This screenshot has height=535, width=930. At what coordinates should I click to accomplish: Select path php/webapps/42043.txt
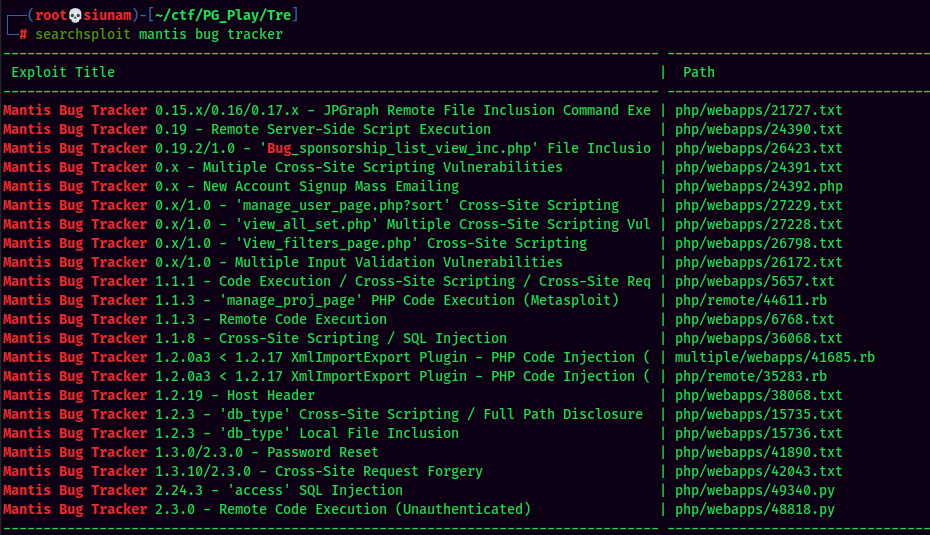point(759,471)
